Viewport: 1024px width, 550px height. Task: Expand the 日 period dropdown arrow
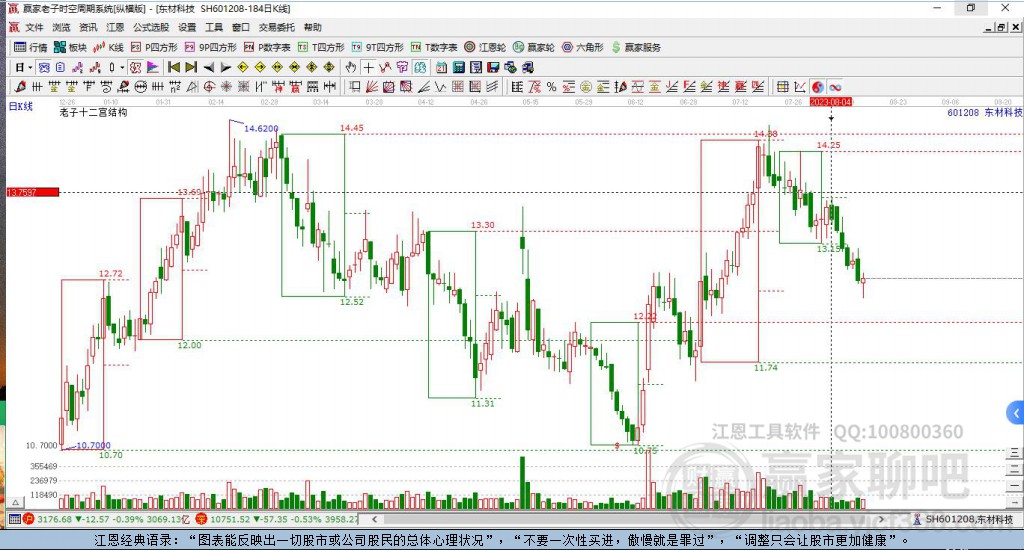(30, 67)
